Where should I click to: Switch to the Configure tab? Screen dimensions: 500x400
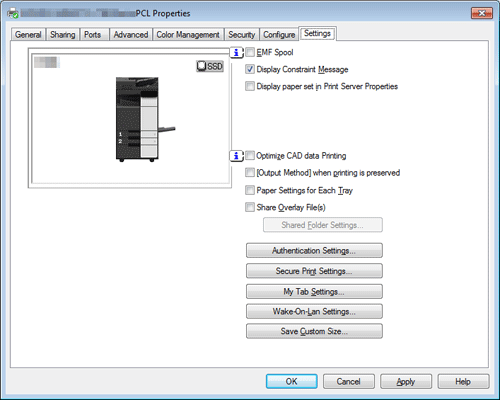coord(279,35)
